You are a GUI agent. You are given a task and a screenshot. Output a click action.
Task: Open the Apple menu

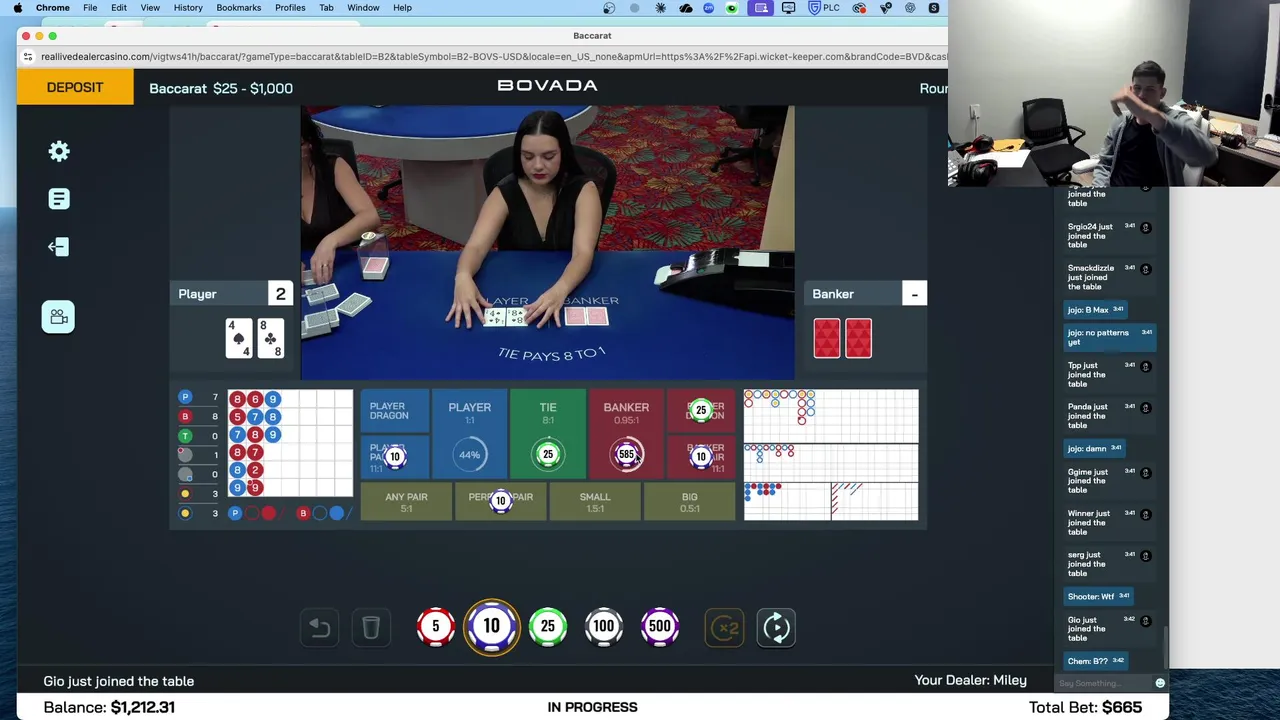point(17,8)
